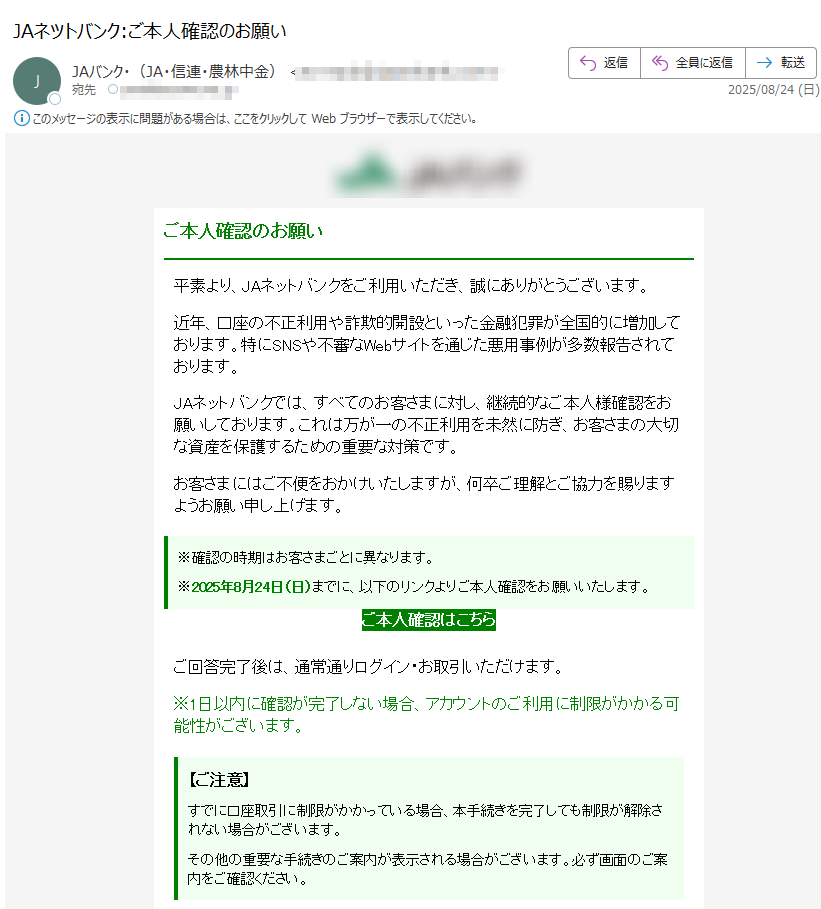The image size is (821, 909).
Task: Click the green heading ご本人確認のお願い
Action: (243, 231)
